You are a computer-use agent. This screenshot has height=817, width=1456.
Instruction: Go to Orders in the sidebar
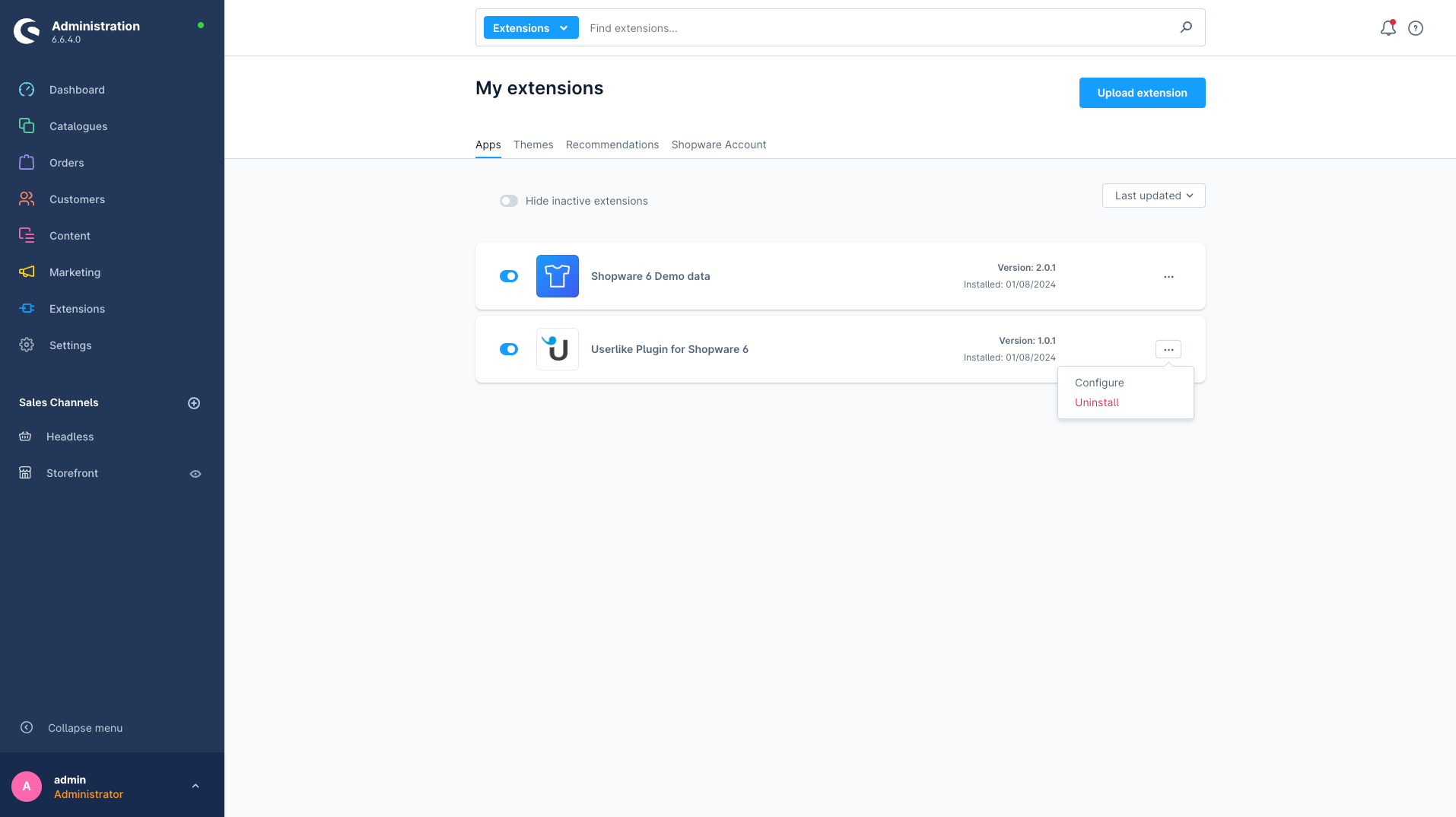(67, 163)
